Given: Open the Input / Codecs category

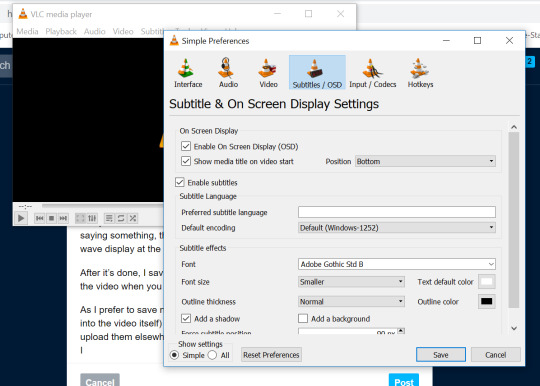Looking at the screenshot, I should (x=373, y=73).
